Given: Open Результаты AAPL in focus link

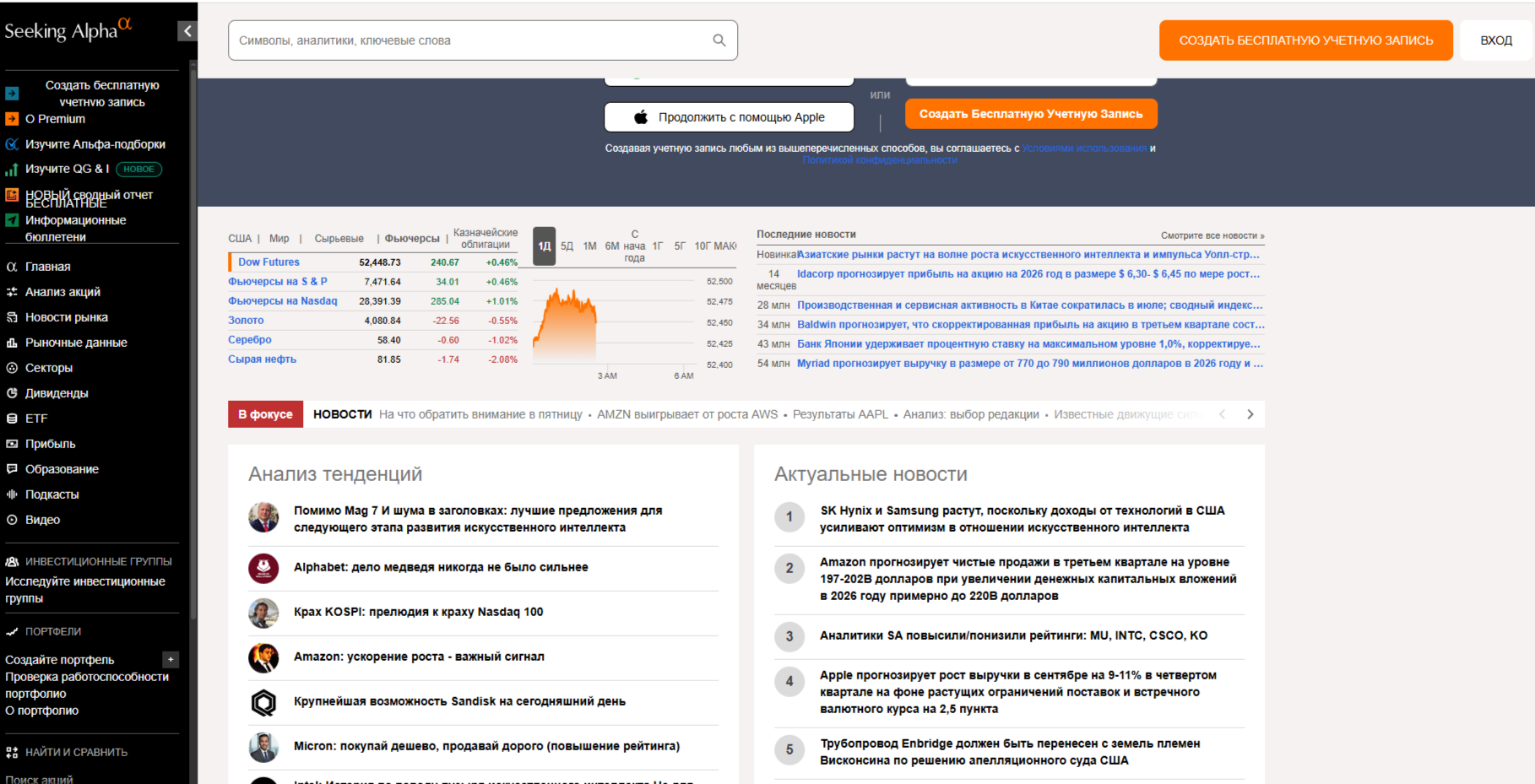Looking at the screenshot, I should point(840,414).
